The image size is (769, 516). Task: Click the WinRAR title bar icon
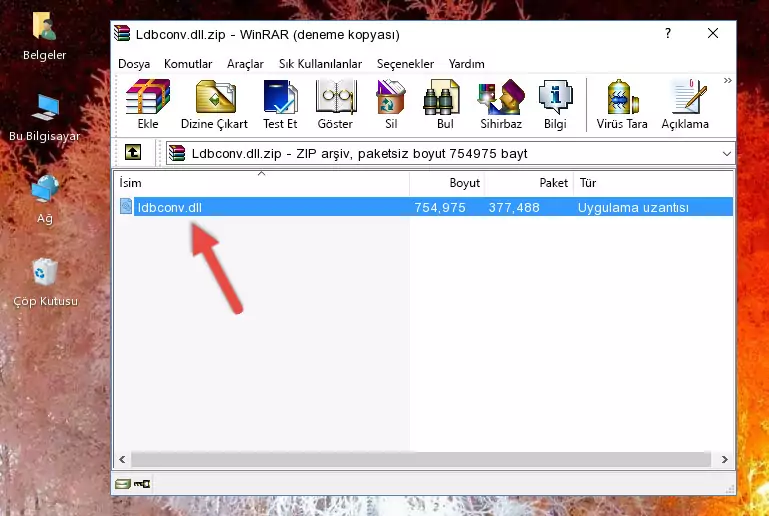pyautogui.click(x=122, y=33)
